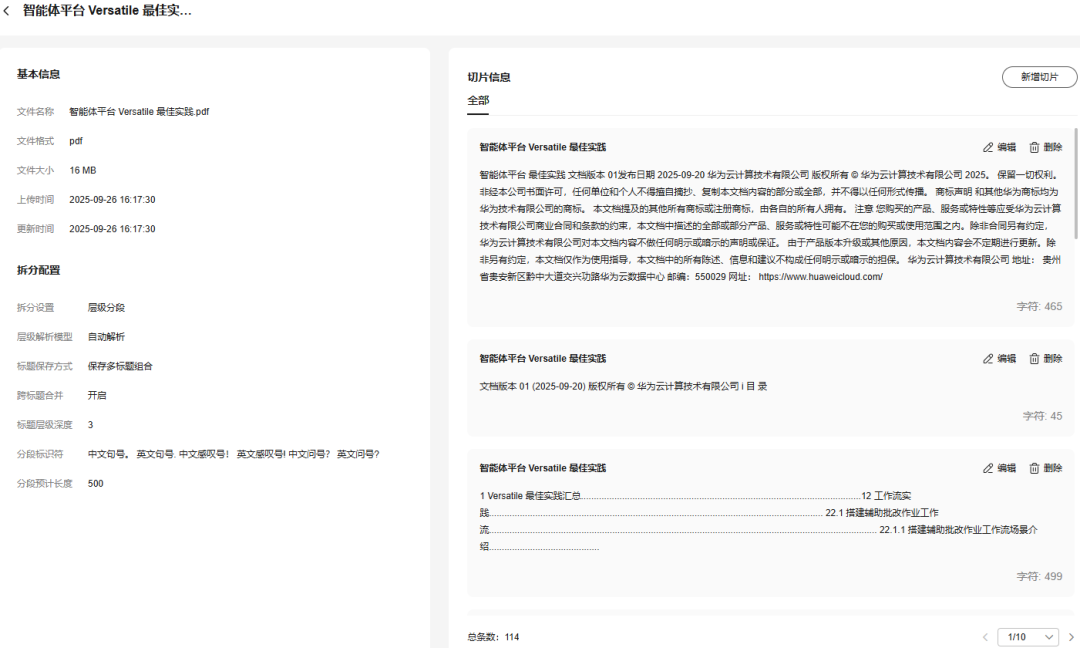Click the edit pencil icon on the 465-character slice
The height and width of the screenshot is (648, 1080).
(988, 147)
